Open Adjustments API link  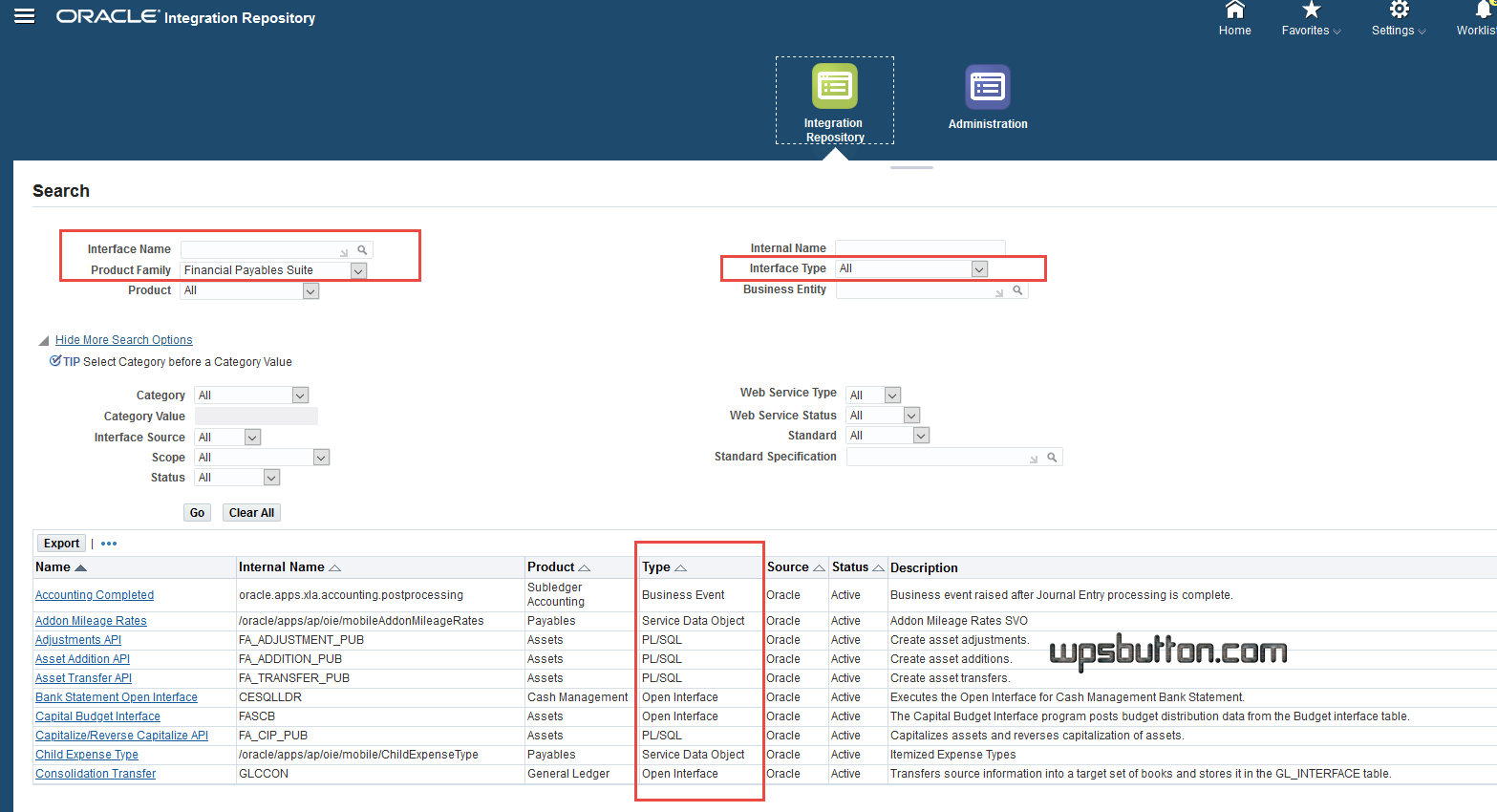78,640
